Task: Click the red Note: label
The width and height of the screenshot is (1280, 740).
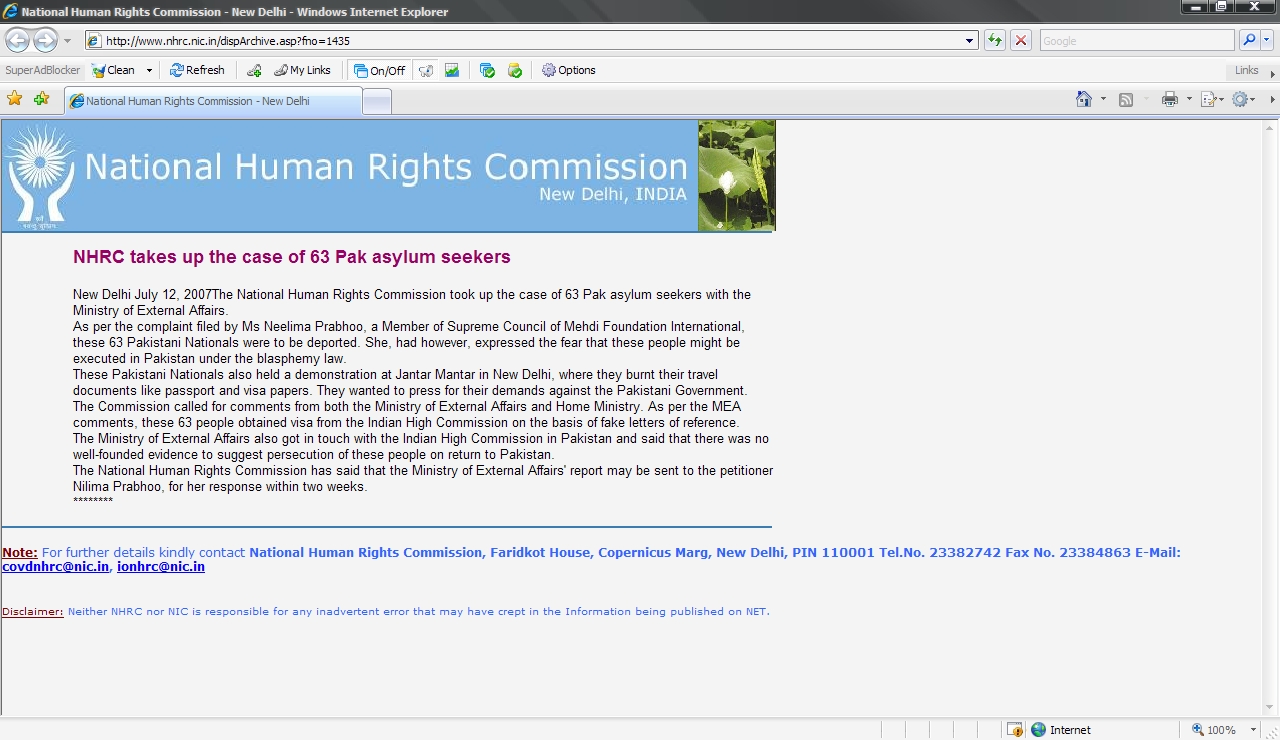Action: coord(20,553)
